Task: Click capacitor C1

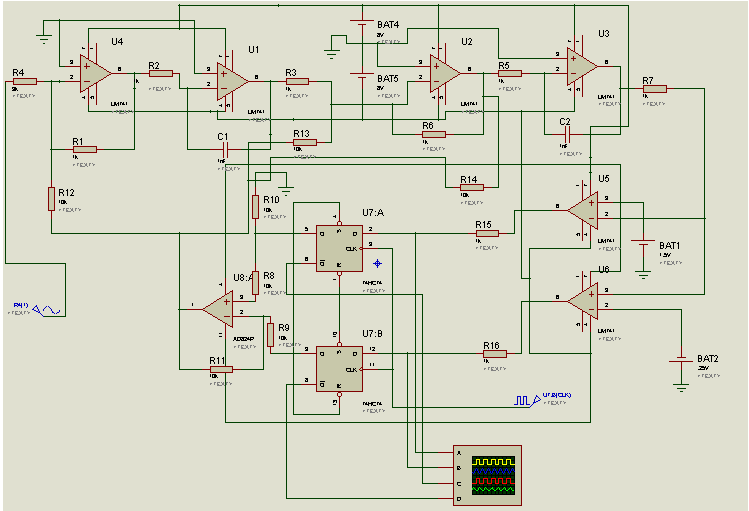Action: (225, 148)
